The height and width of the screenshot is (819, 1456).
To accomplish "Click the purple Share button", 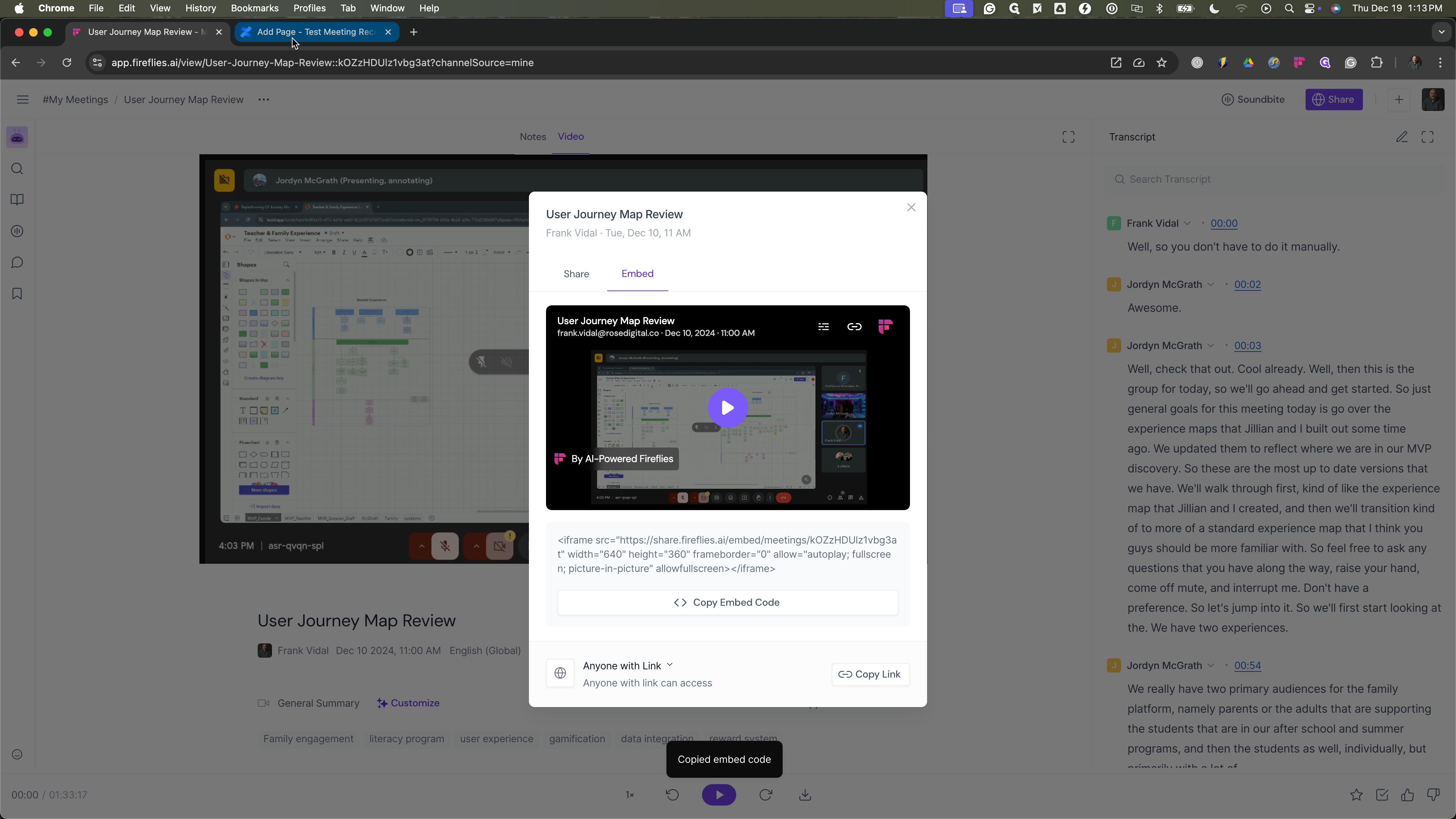I will tap(1333, 100).
